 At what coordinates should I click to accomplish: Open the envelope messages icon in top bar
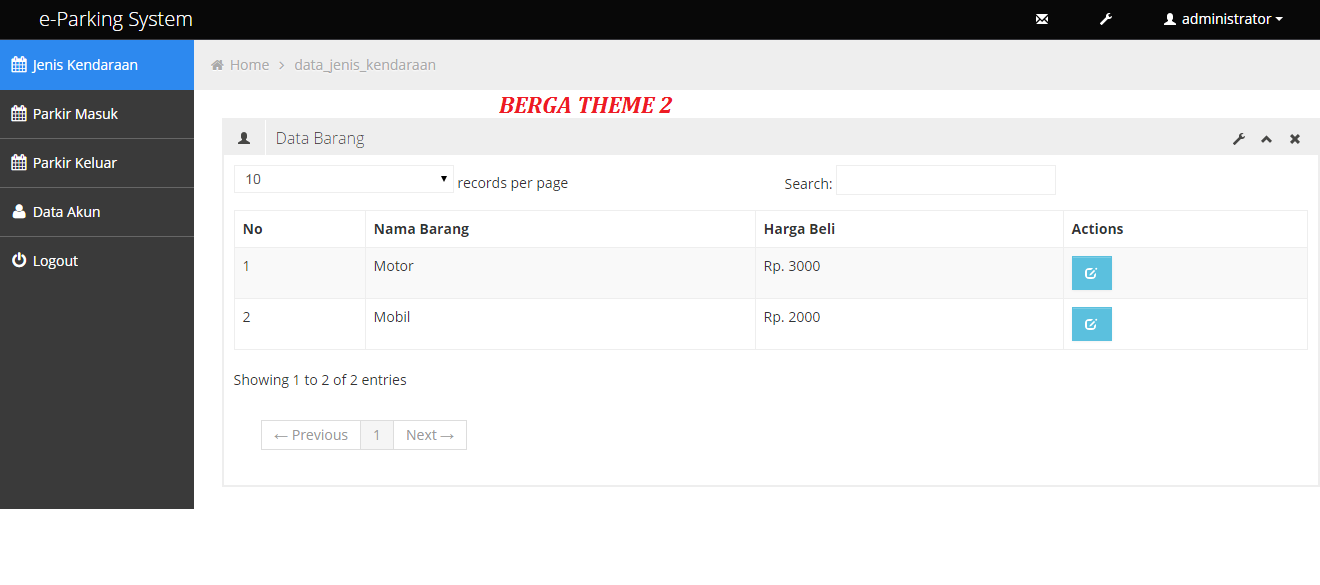(1042, 19)
